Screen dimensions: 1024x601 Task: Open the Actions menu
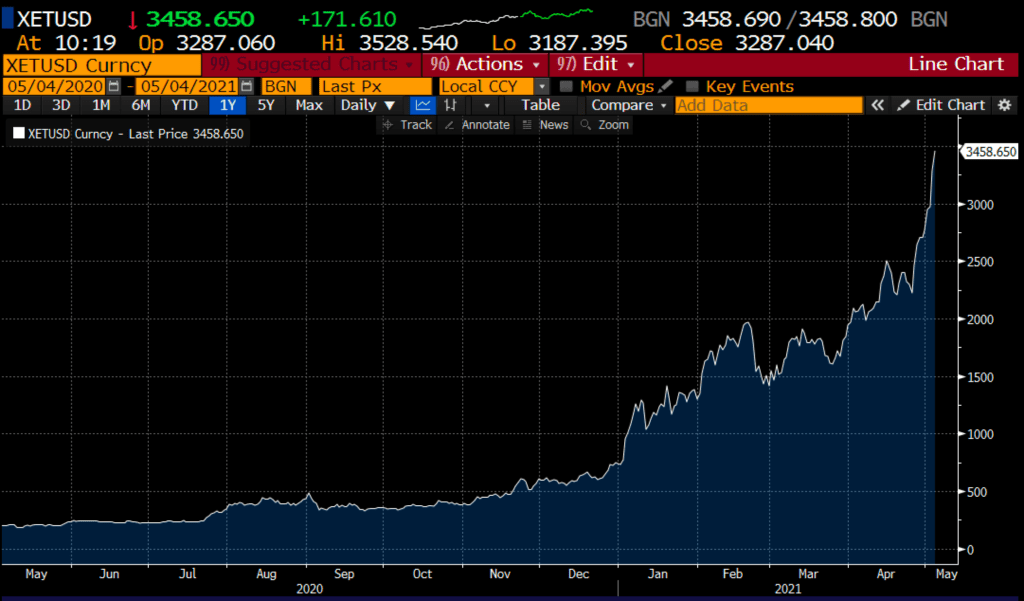(485, 64)
